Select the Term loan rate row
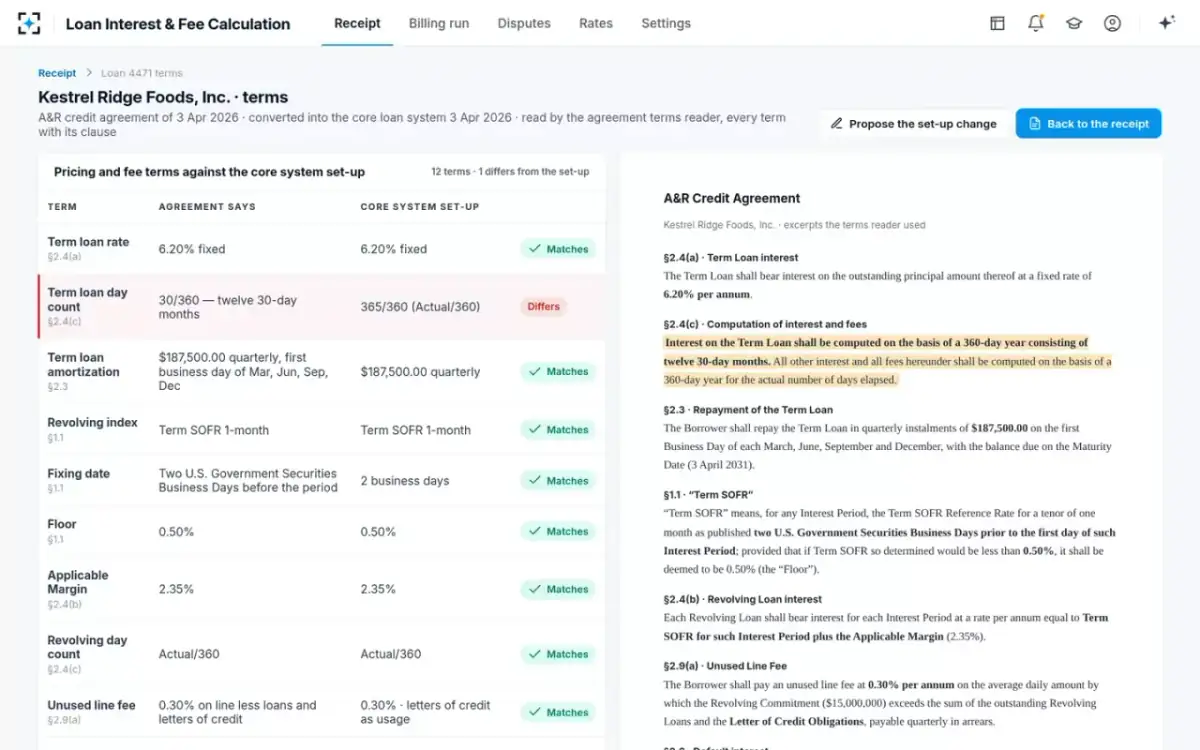This screenshot has height=750, width=1200. coord(321,249)
